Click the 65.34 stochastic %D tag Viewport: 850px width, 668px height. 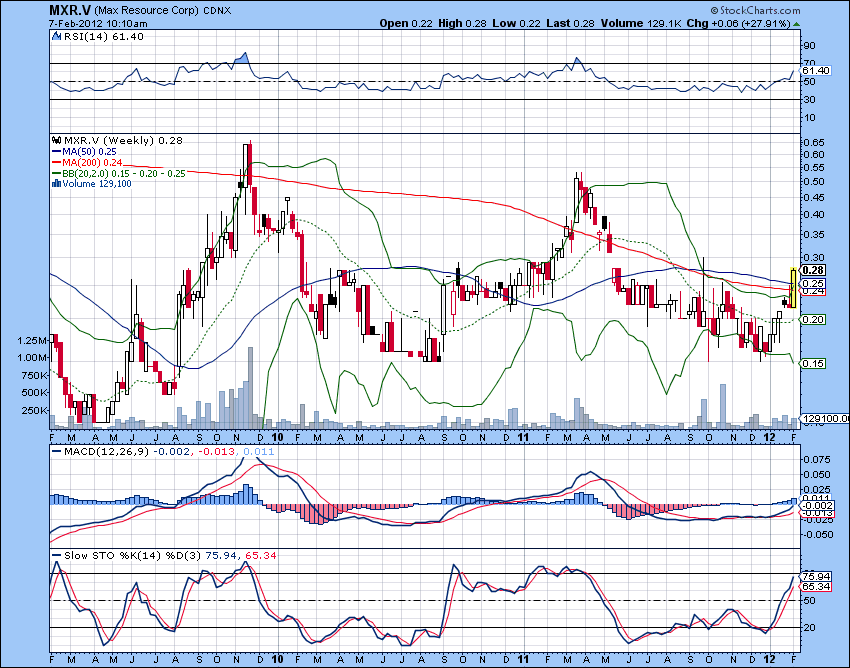click(x=816, y=587)
